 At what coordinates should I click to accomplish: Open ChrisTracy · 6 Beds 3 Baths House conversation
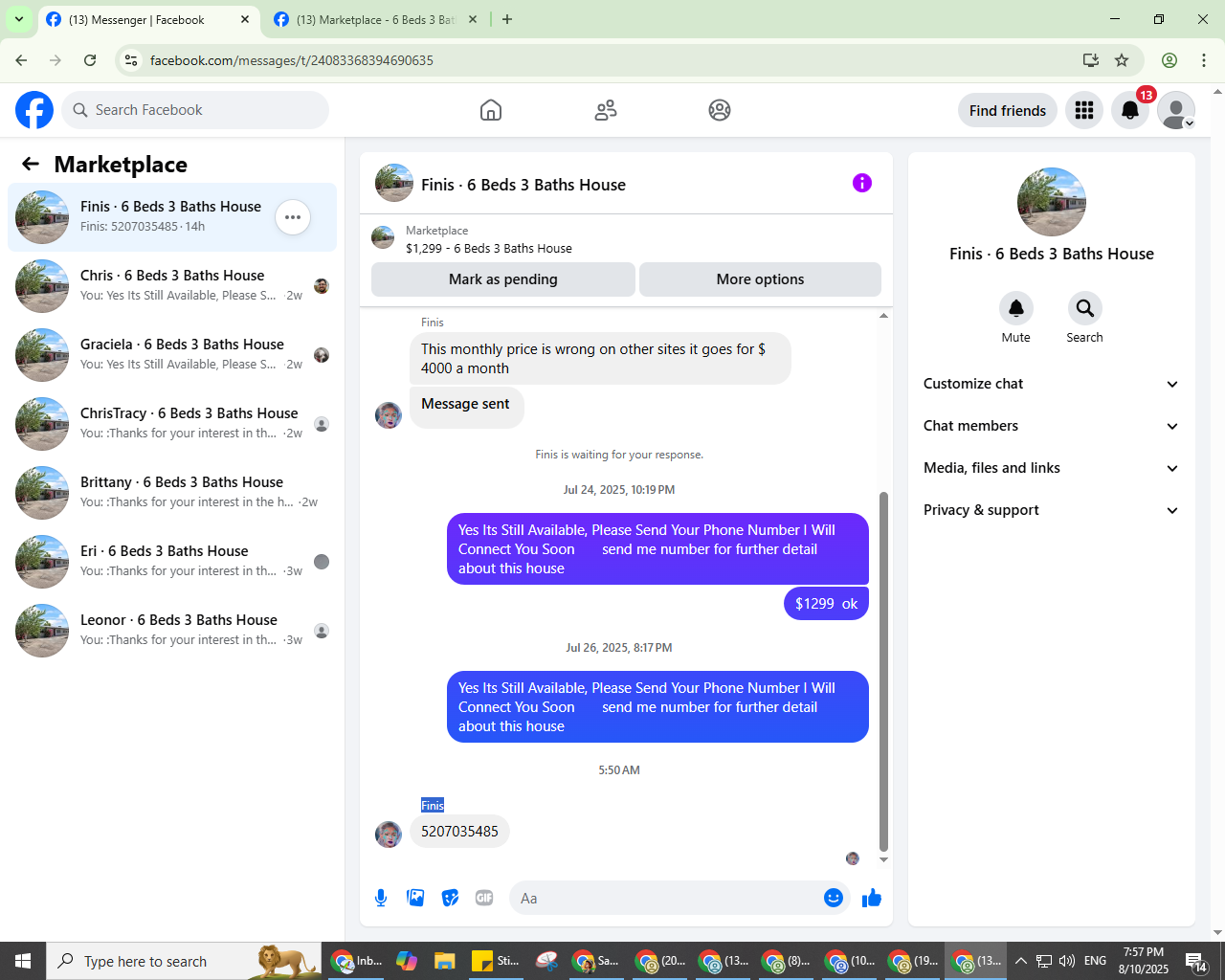click(x=172, y=424)
